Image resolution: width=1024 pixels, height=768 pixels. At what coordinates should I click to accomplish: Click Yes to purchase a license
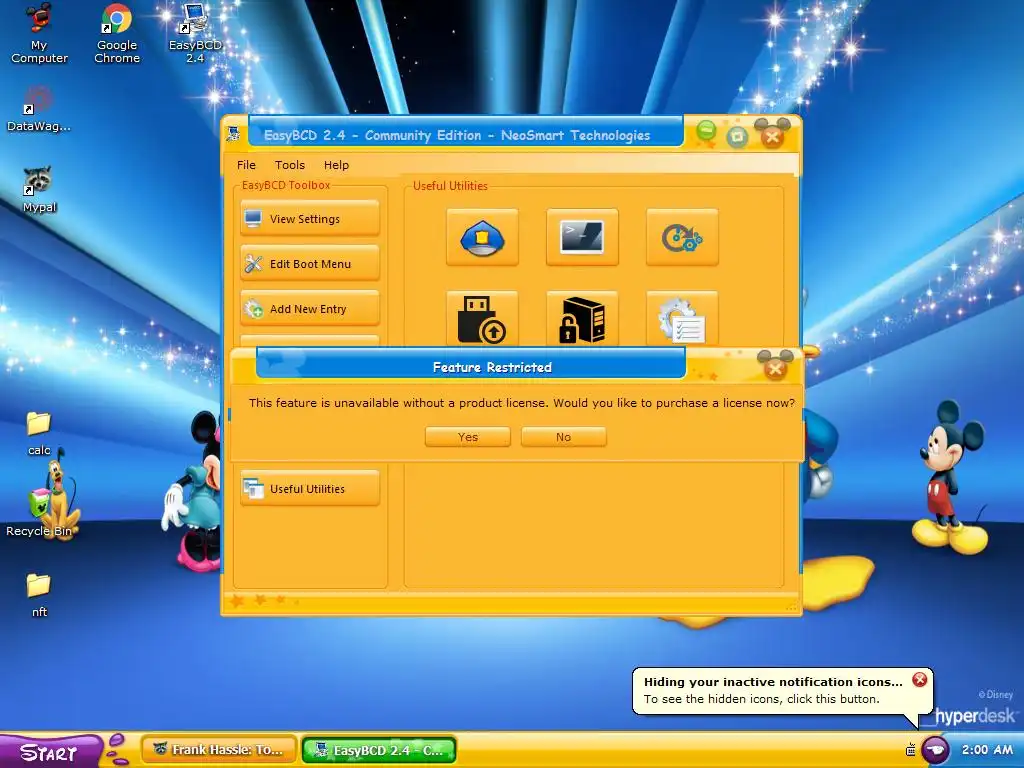[x=468, y=437]
